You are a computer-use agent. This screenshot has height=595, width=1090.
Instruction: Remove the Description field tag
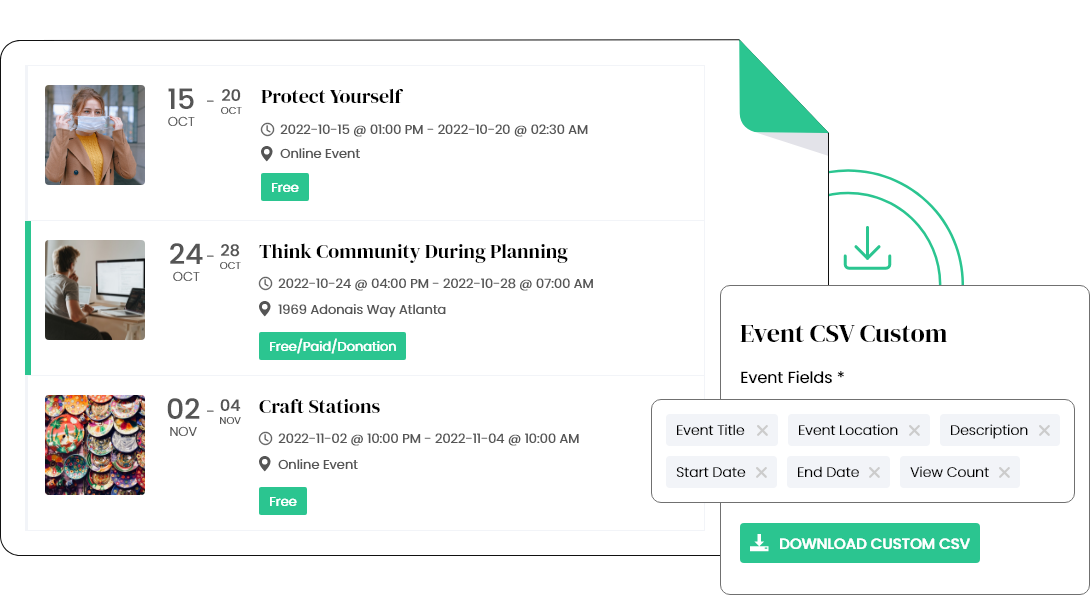coord(1044,431)
